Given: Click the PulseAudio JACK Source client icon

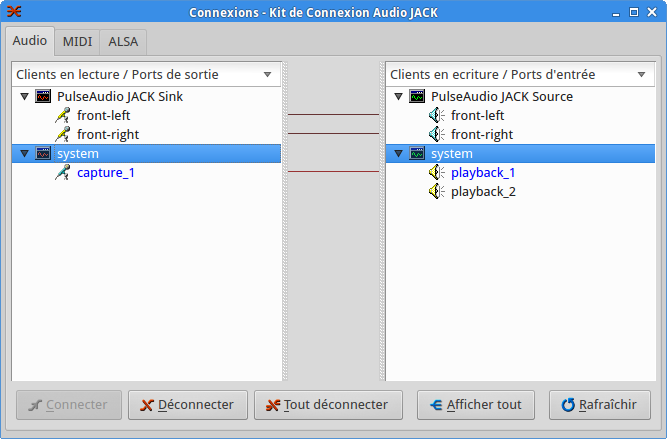Looking at the screenshot, I should 417,97.
